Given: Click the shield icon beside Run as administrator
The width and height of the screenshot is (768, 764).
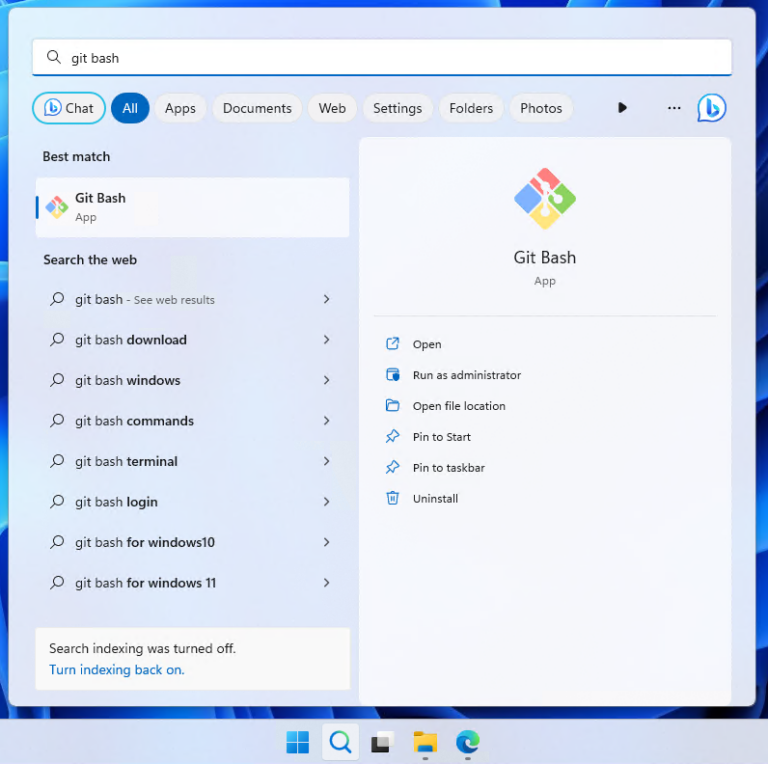Looking at the screenshot, I should click(393, 375).
